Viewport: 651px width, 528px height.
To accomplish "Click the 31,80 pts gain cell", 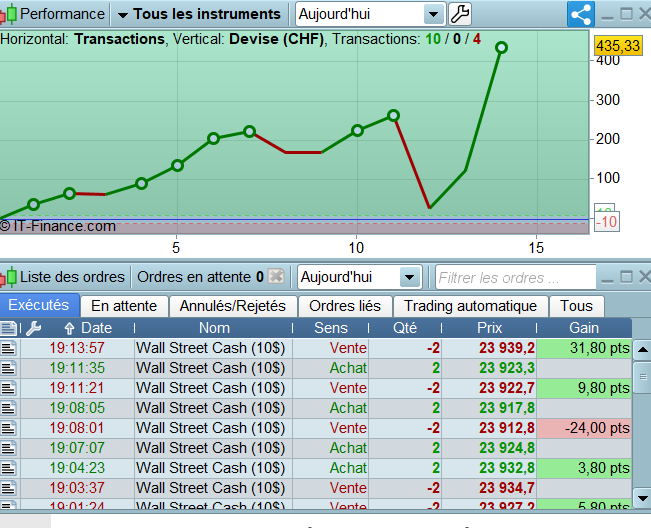I will pyautogui.click(x=584, y=348).
